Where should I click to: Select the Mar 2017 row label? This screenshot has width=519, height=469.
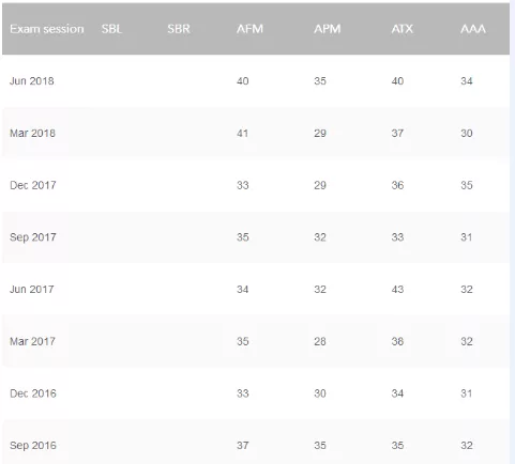pos(32,341)
